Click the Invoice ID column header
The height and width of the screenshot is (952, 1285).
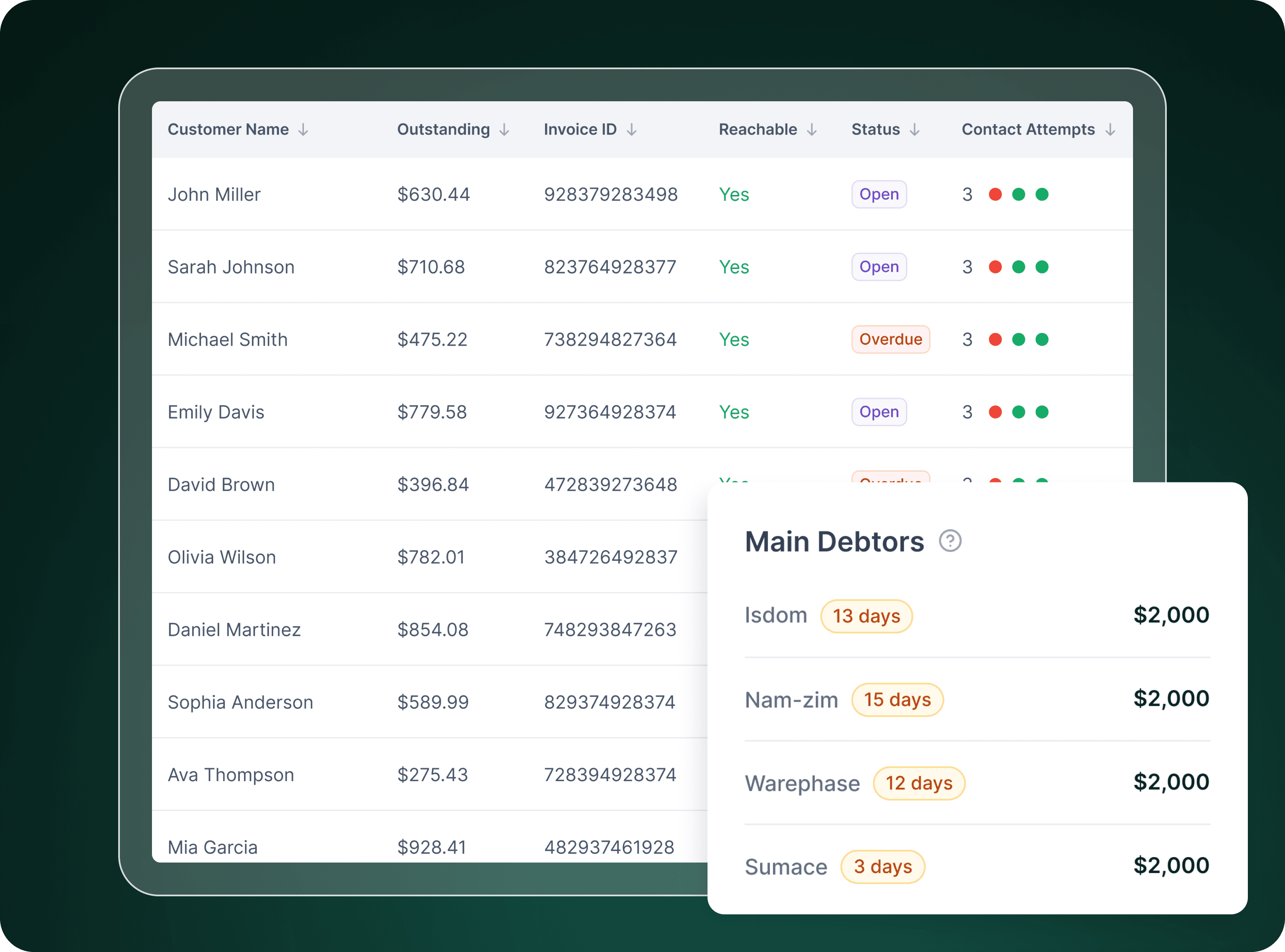[x=580, y=130]
